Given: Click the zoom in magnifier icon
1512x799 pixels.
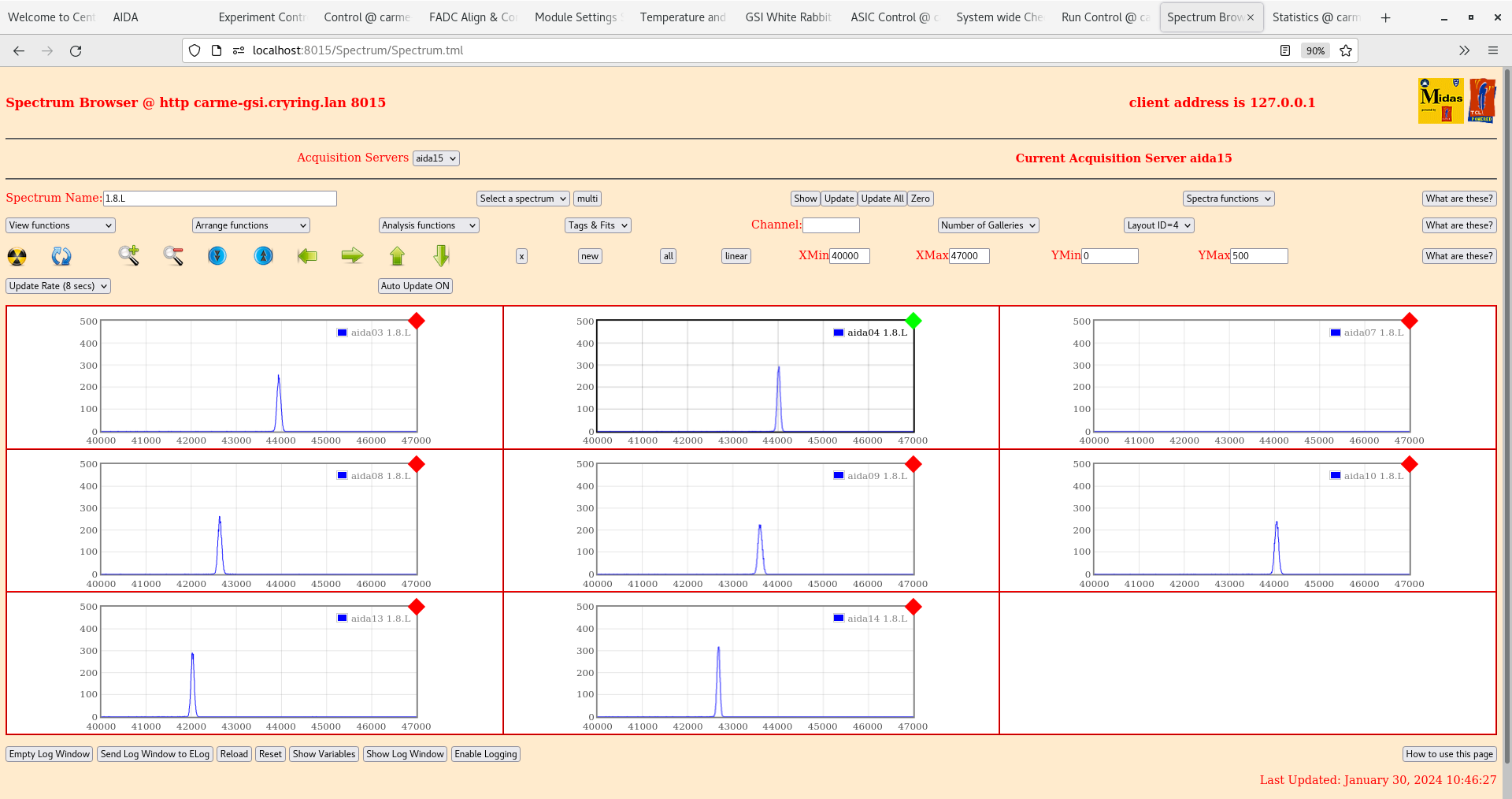Looking at the screenshot, I should pyautogui.click(x=129, y=256).
